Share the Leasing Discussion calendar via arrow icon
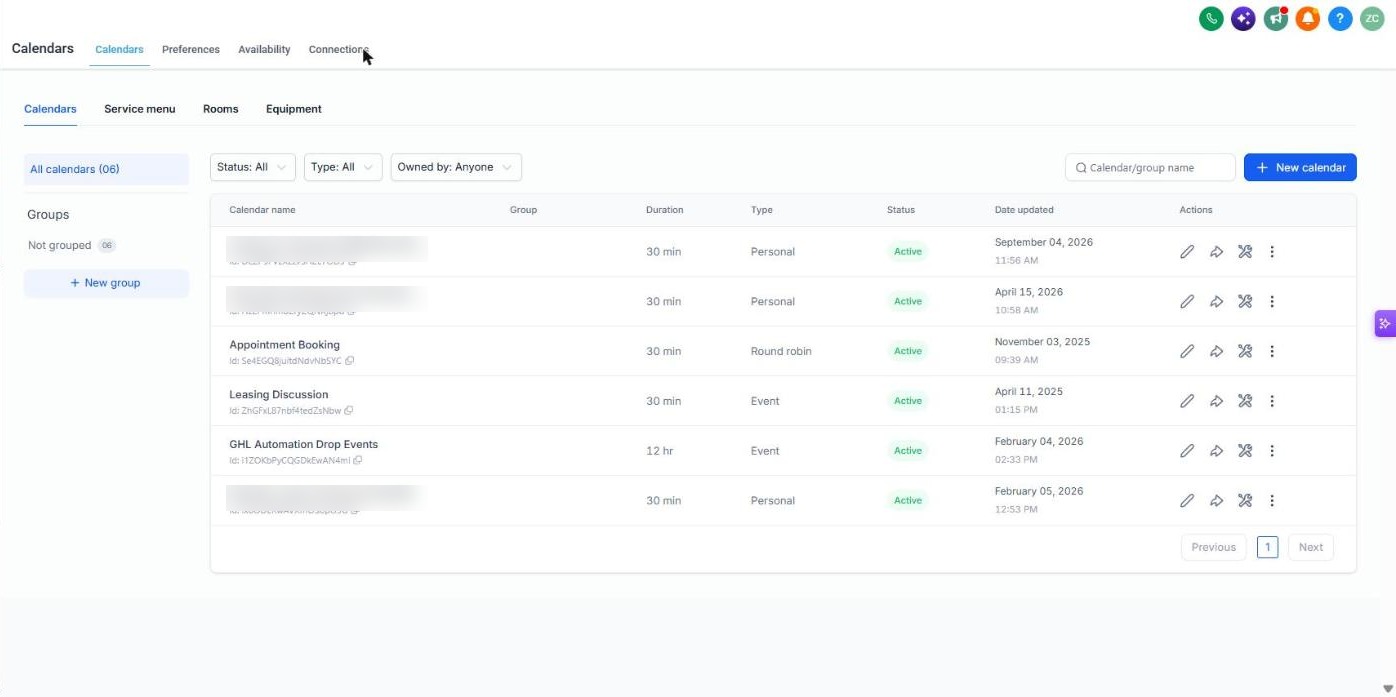1396x697 pixels. (1216, 401)
